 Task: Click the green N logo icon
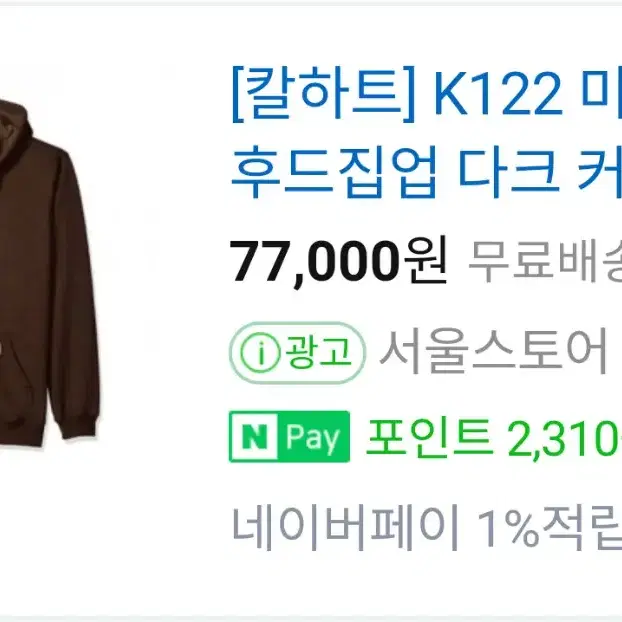(254, 437)
